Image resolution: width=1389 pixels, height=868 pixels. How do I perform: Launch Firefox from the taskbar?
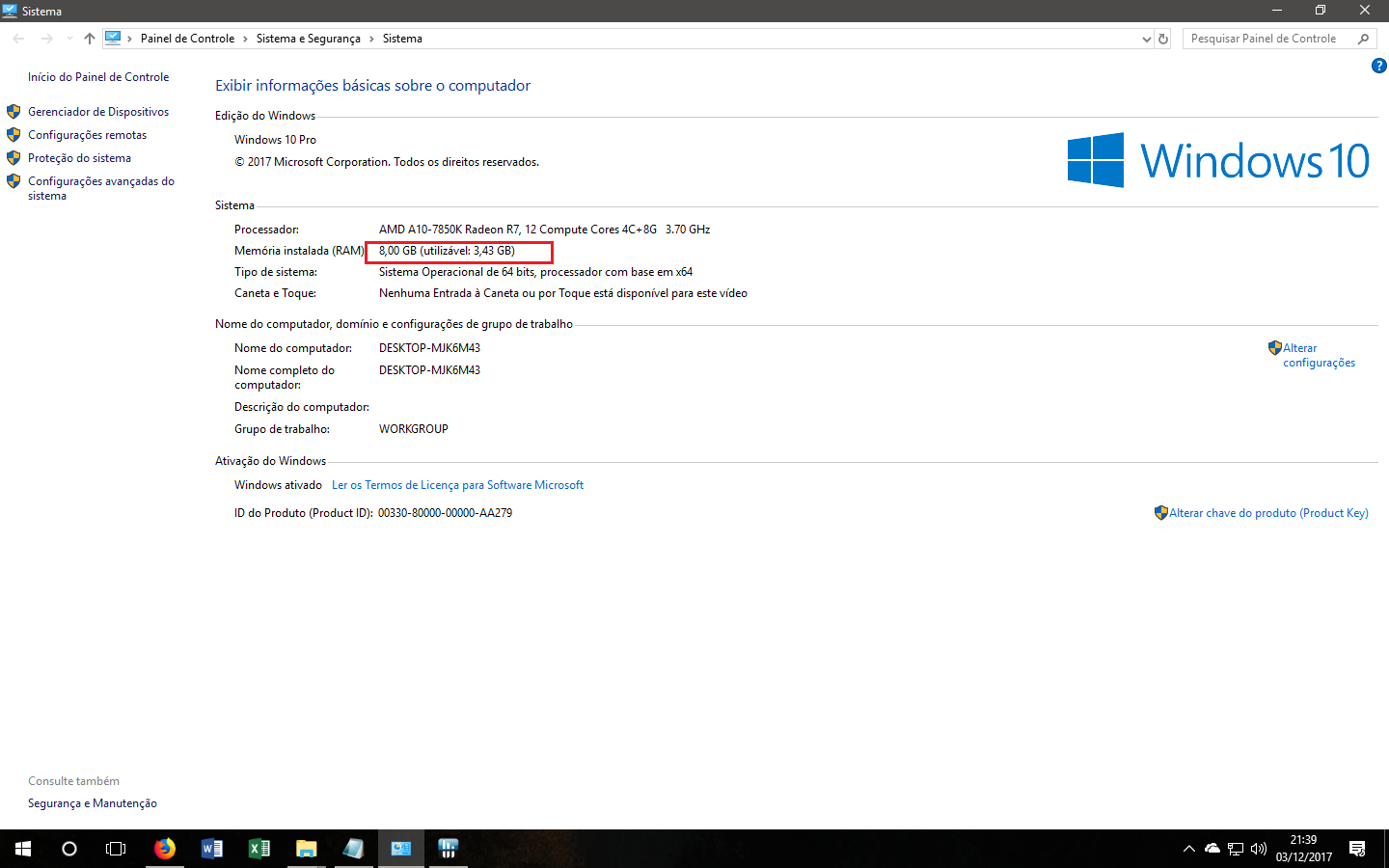tap(165, 849)
